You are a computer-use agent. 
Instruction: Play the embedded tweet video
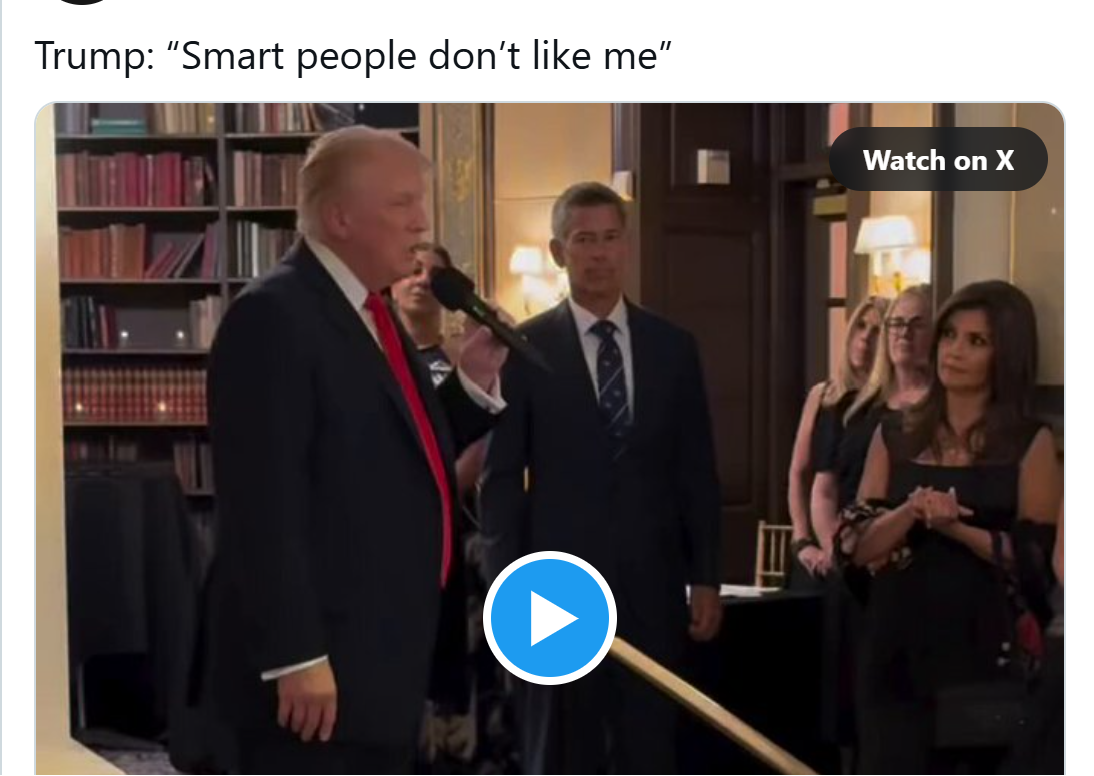point(549,618)
